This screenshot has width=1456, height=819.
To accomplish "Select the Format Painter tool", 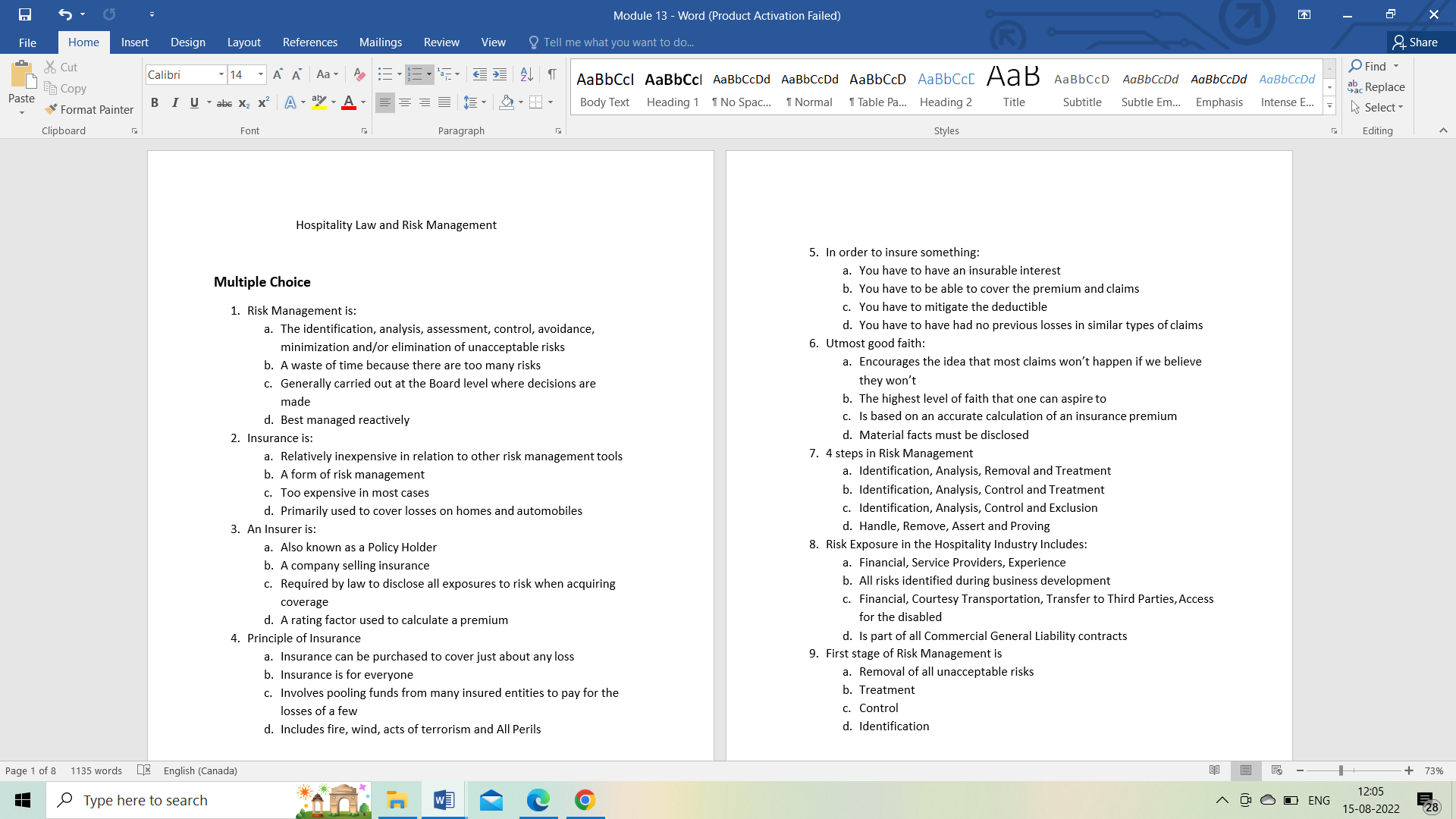I will coord(89,109).
